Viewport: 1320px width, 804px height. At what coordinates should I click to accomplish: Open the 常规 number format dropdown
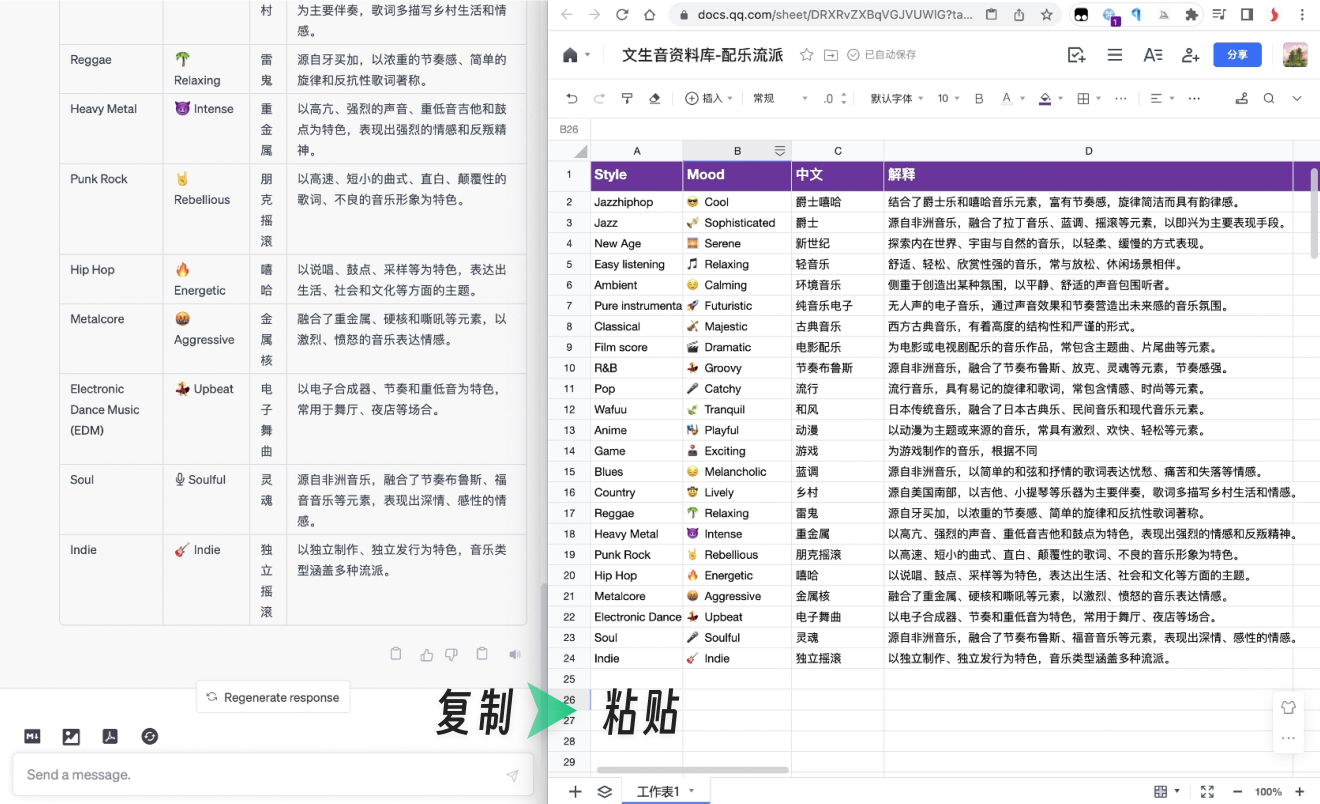(780, 98)
